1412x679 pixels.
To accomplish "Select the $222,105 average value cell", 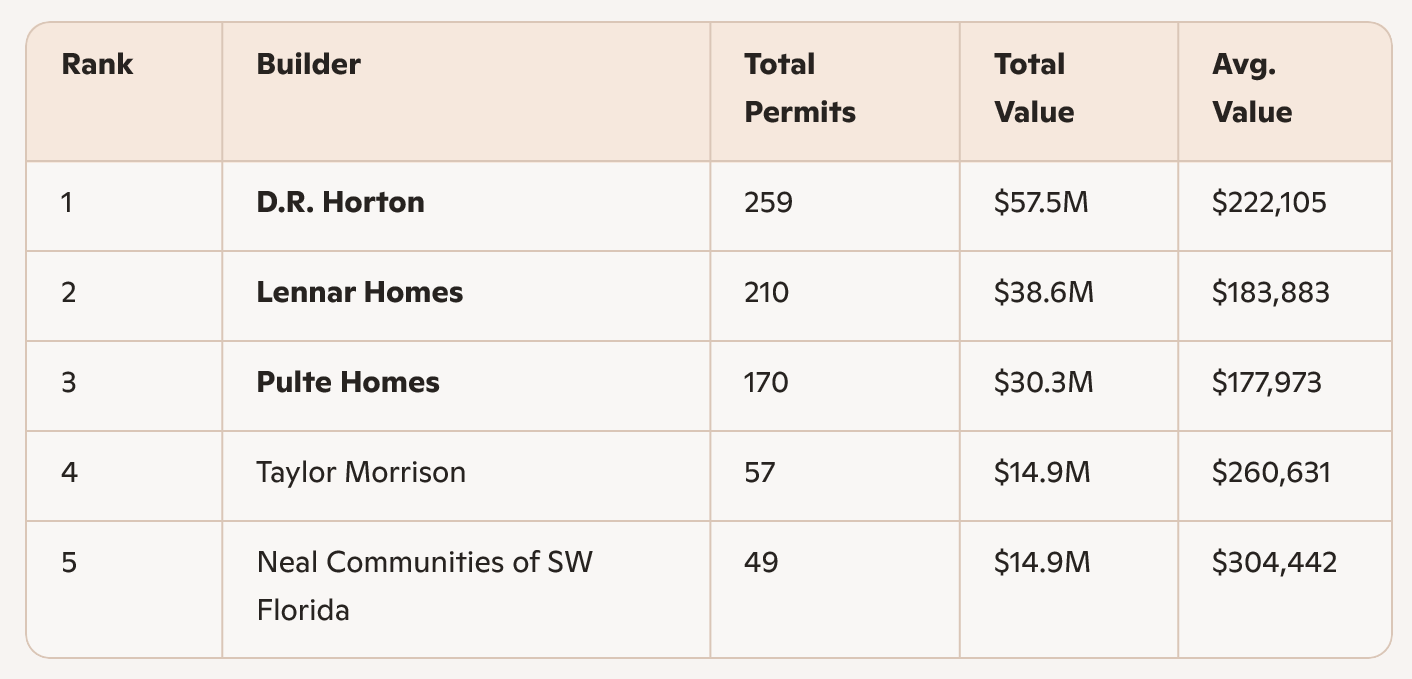I will 1268,203.
